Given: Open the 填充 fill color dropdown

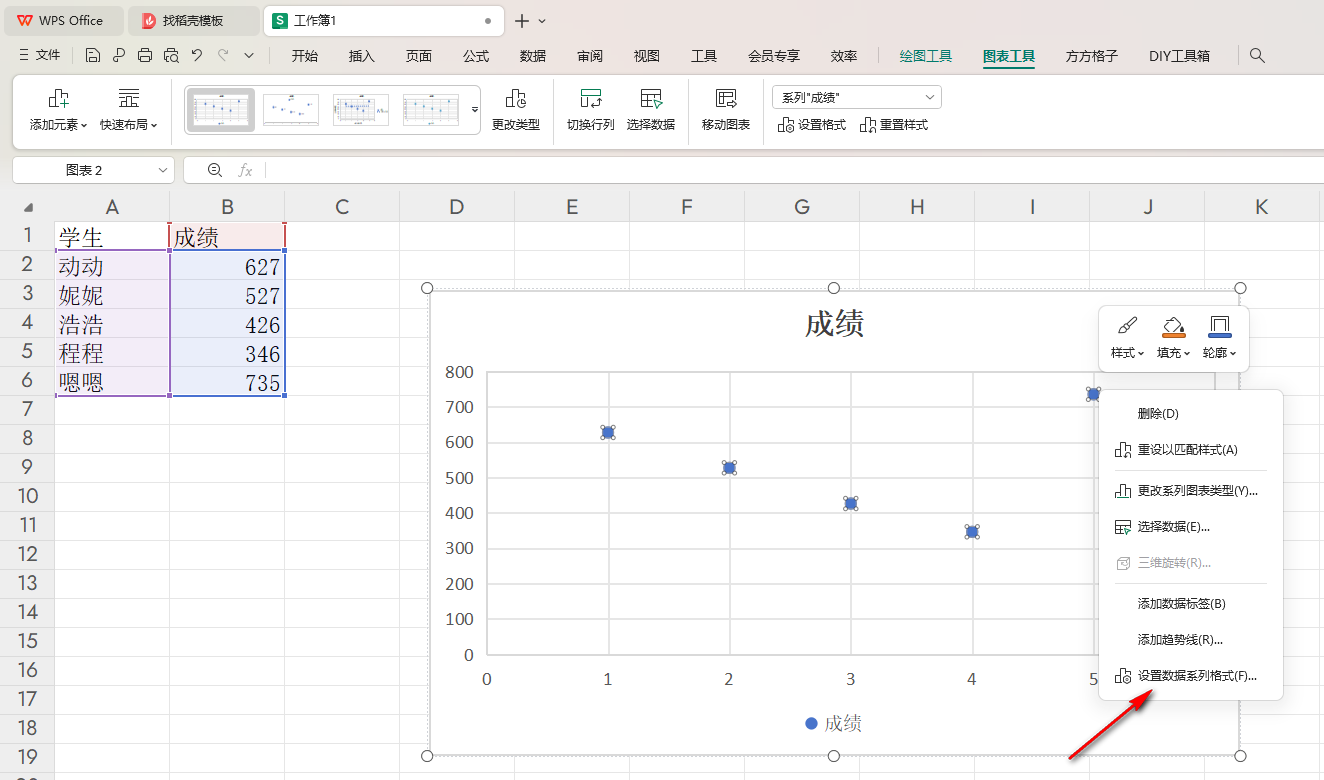Looking at the screenshot, I should [1173, 338].
